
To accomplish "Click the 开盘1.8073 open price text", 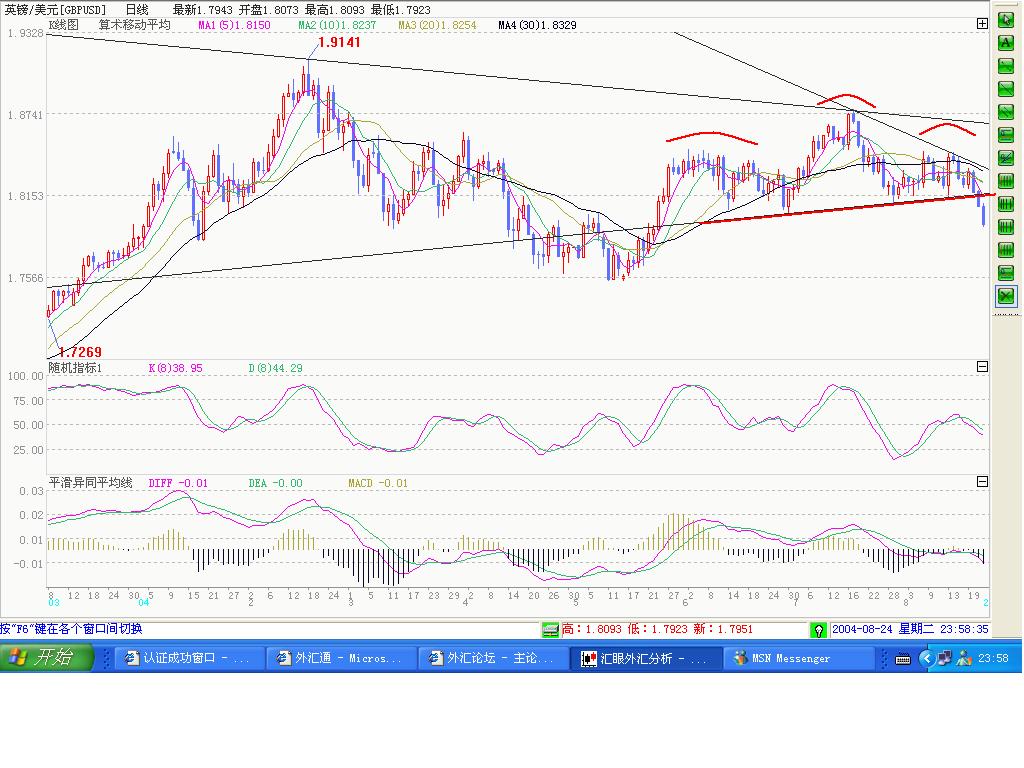I will pyautogui.click(x=268, y=10).
